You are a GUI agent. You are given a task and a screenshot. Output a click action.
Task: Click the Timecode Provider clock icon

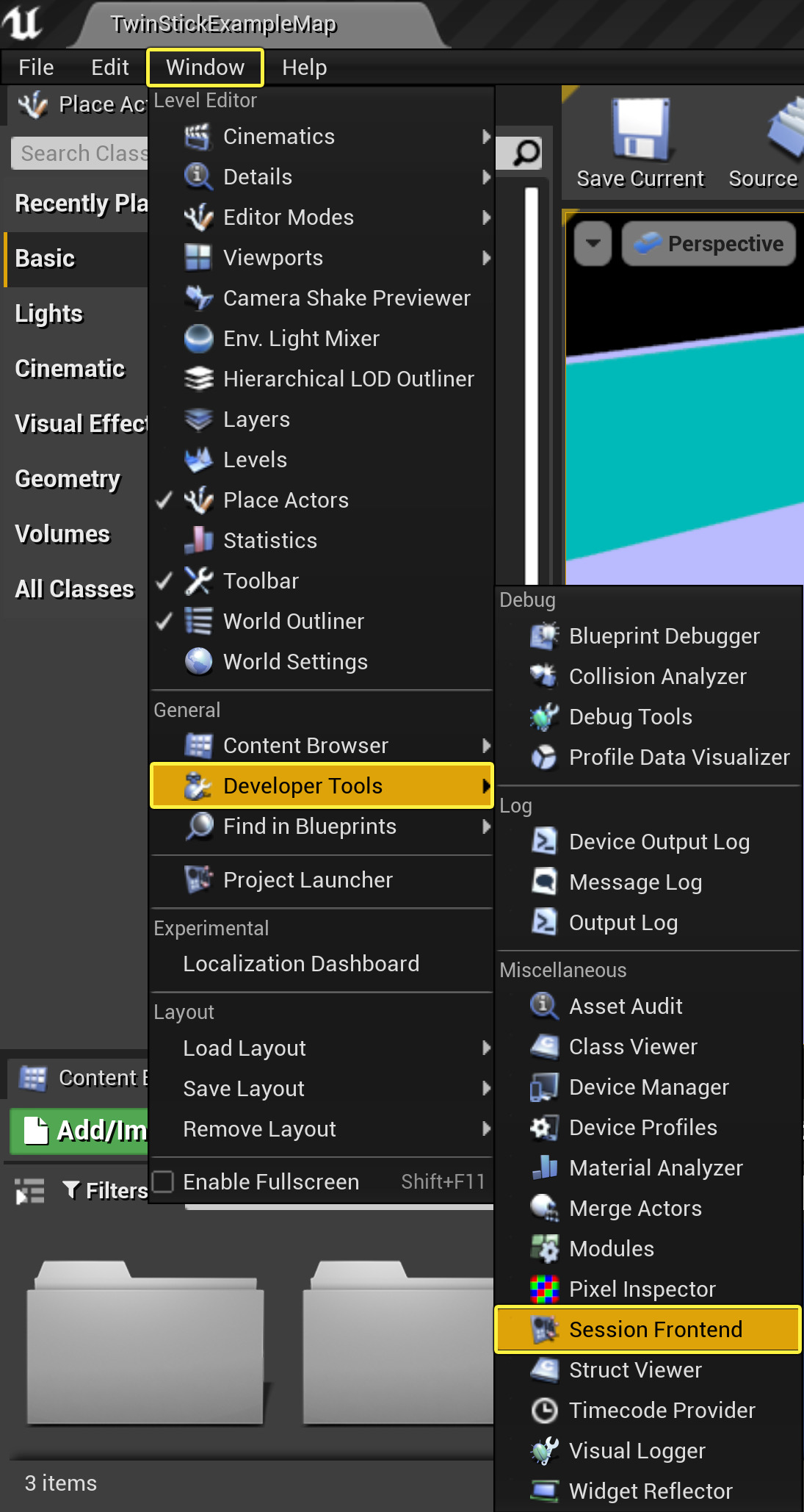click(x=544, y=1411)
